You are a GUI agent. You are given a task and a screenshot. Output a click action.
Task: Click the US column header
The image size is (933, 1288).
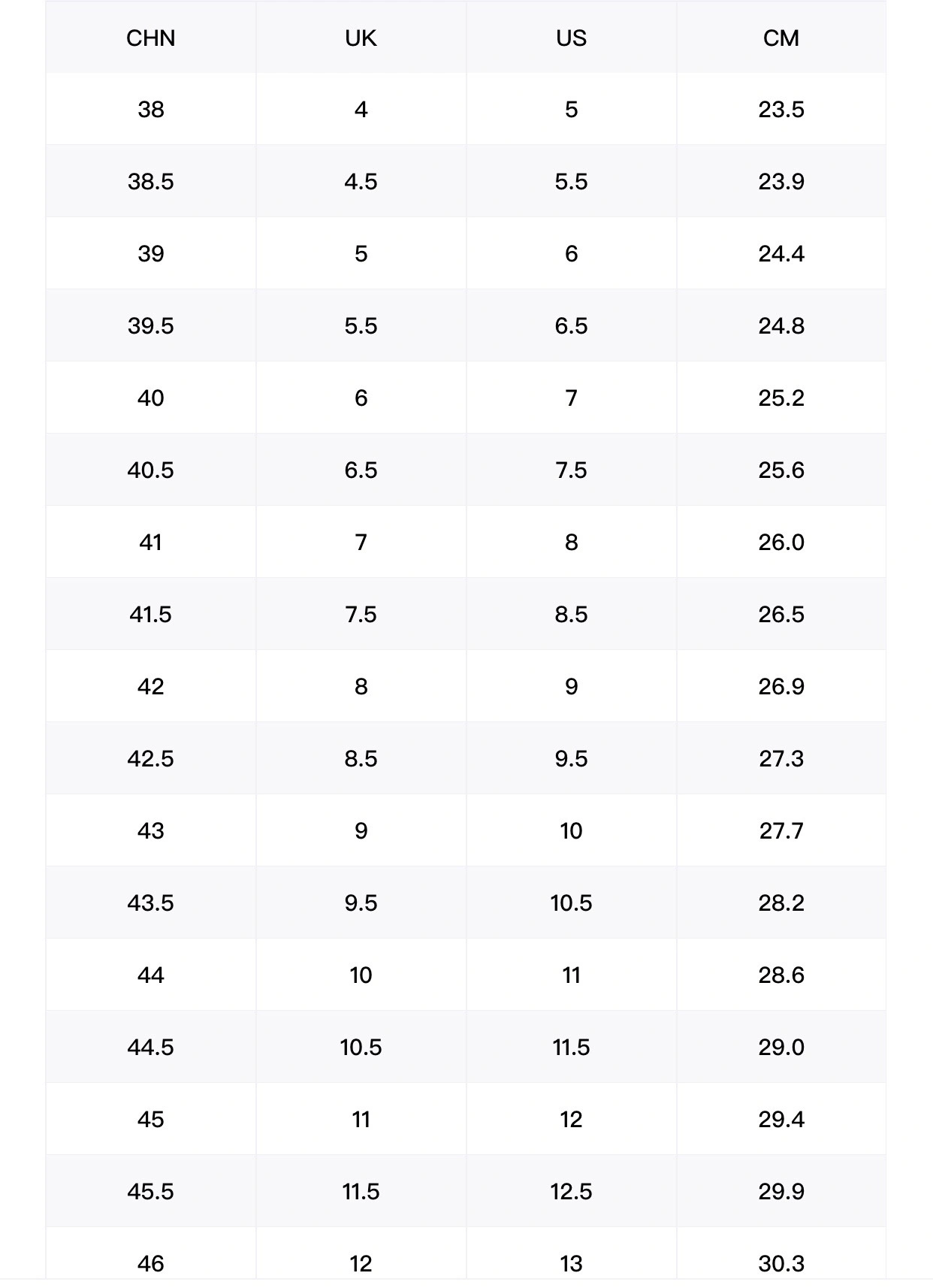(x=571, y=38)
